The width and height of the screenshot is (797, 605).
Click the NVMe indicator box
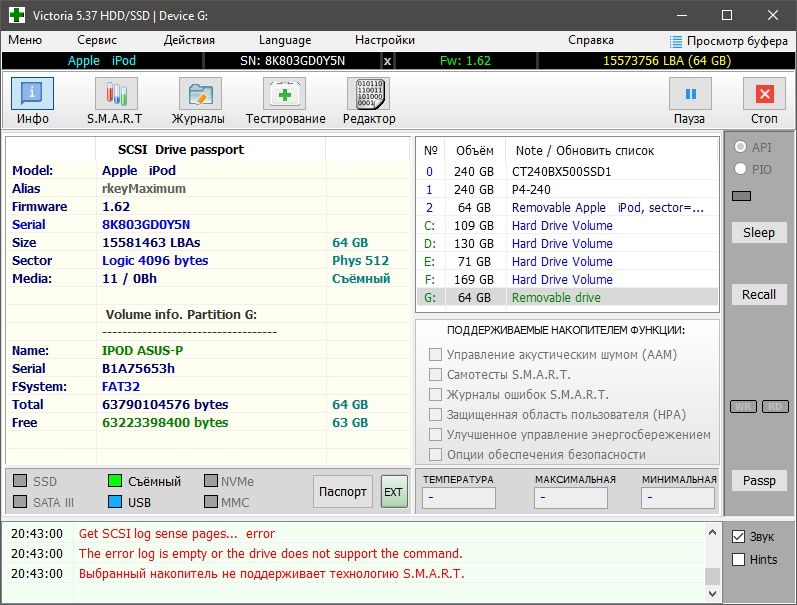[x=211, y=480]
